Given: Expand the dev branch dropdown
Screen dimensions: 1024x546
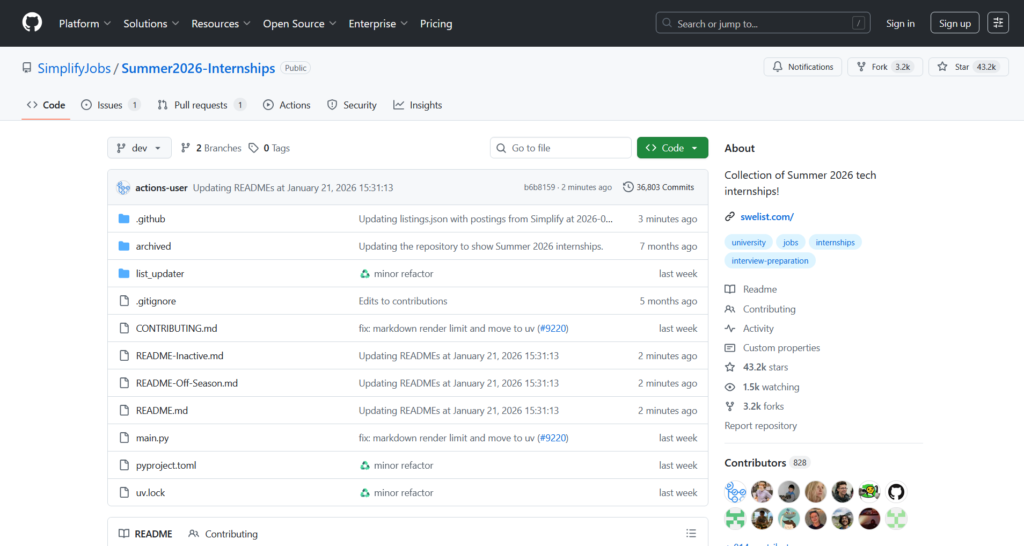Looking at the screenshot, I should click(139, 148).
